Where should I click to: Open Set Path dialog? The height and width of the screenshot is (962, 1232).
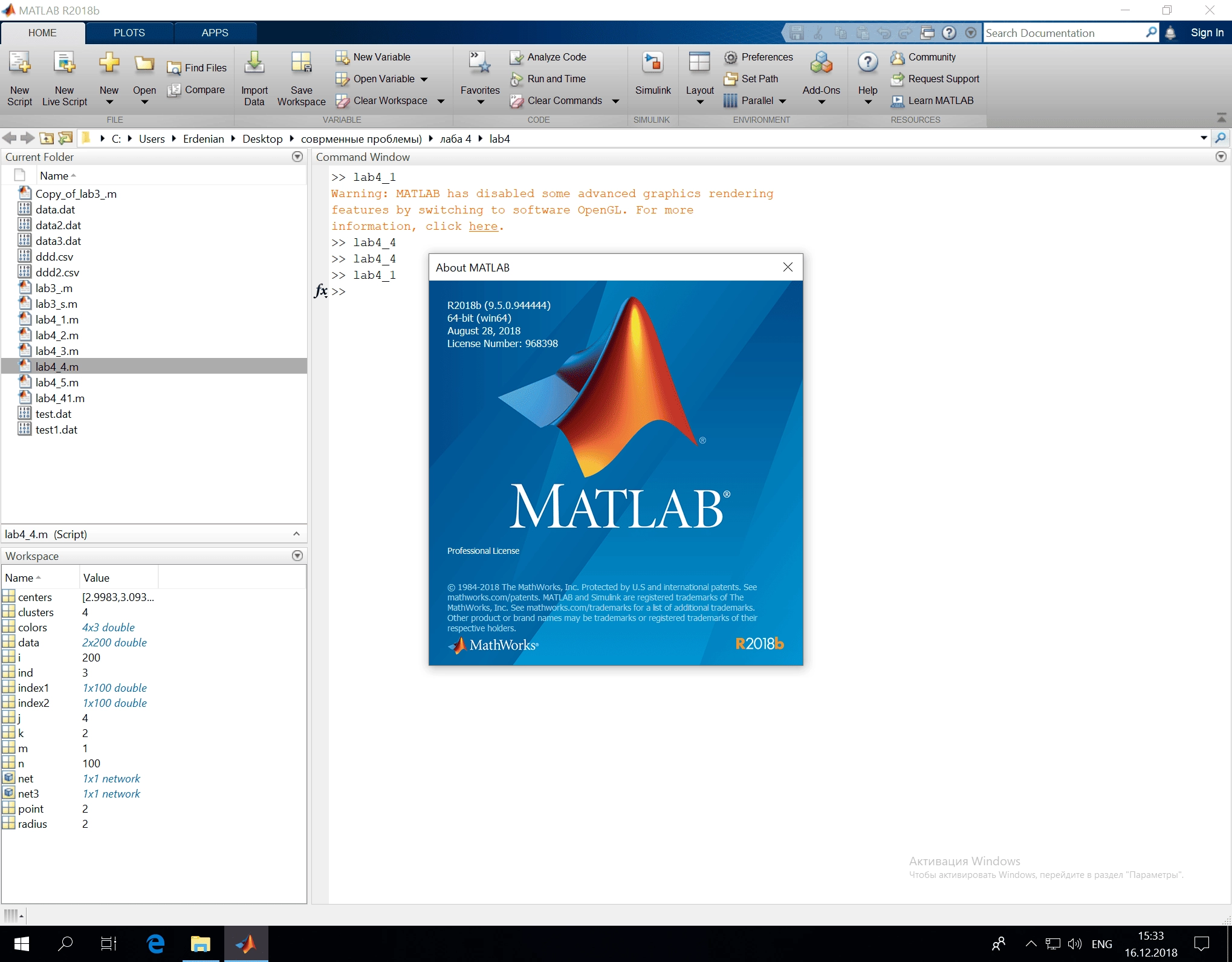pyautogui.click(x=751, y=79)
